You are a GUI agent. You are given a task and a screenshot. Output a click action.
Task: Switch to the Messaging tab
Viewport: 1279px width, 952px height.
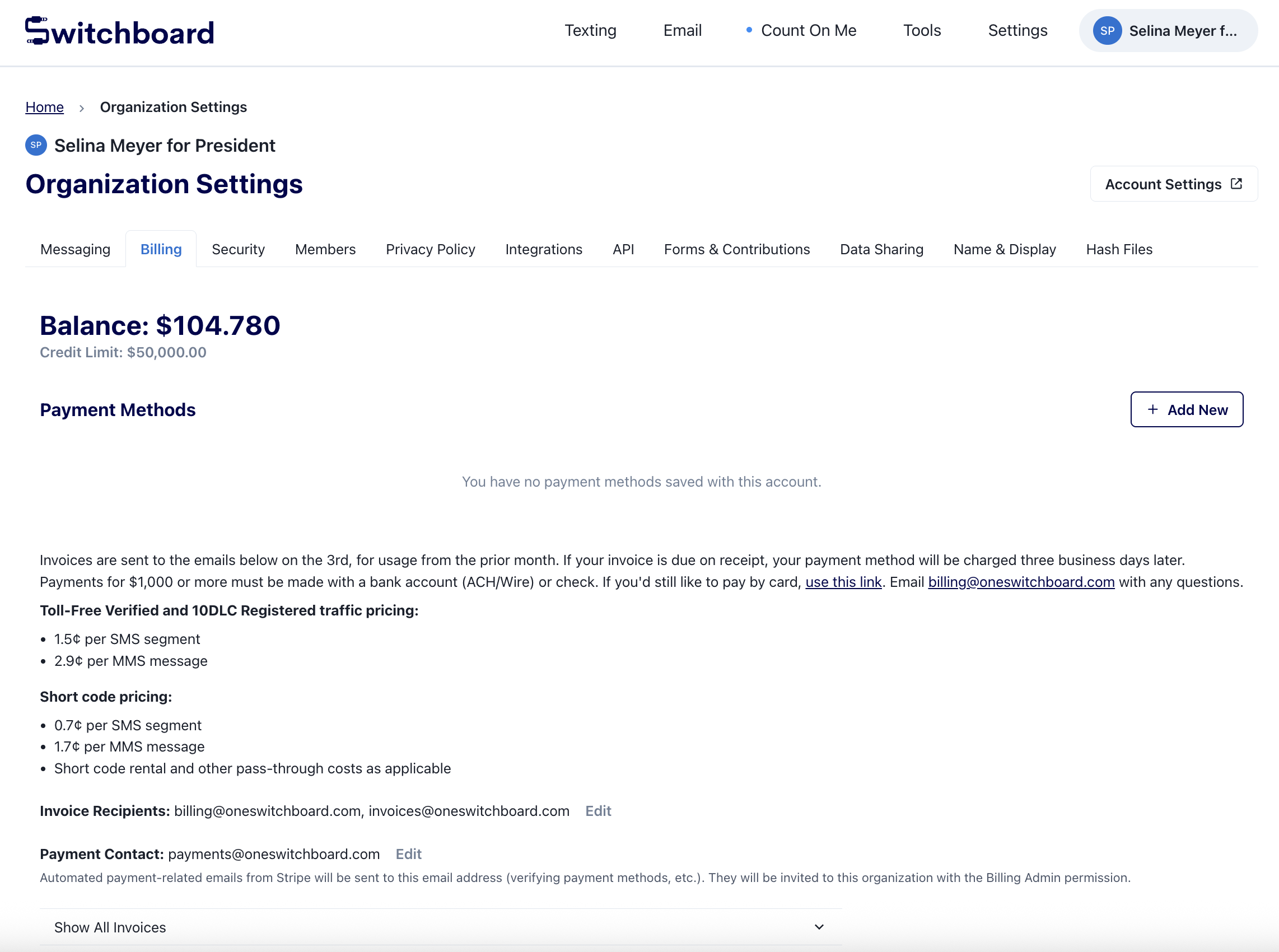[x=76, y=249]
